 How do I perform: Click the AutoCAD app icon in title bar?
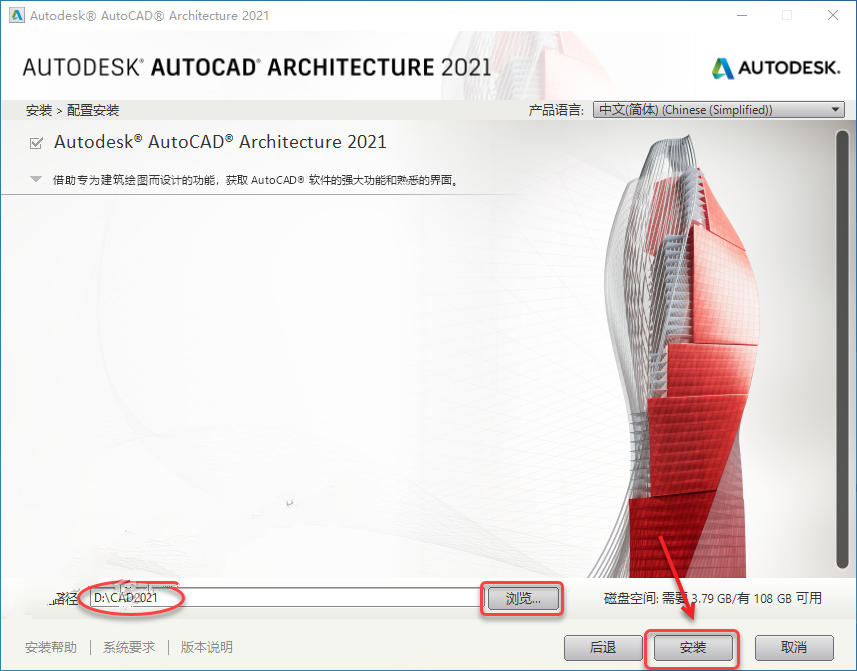pos(17,15)
